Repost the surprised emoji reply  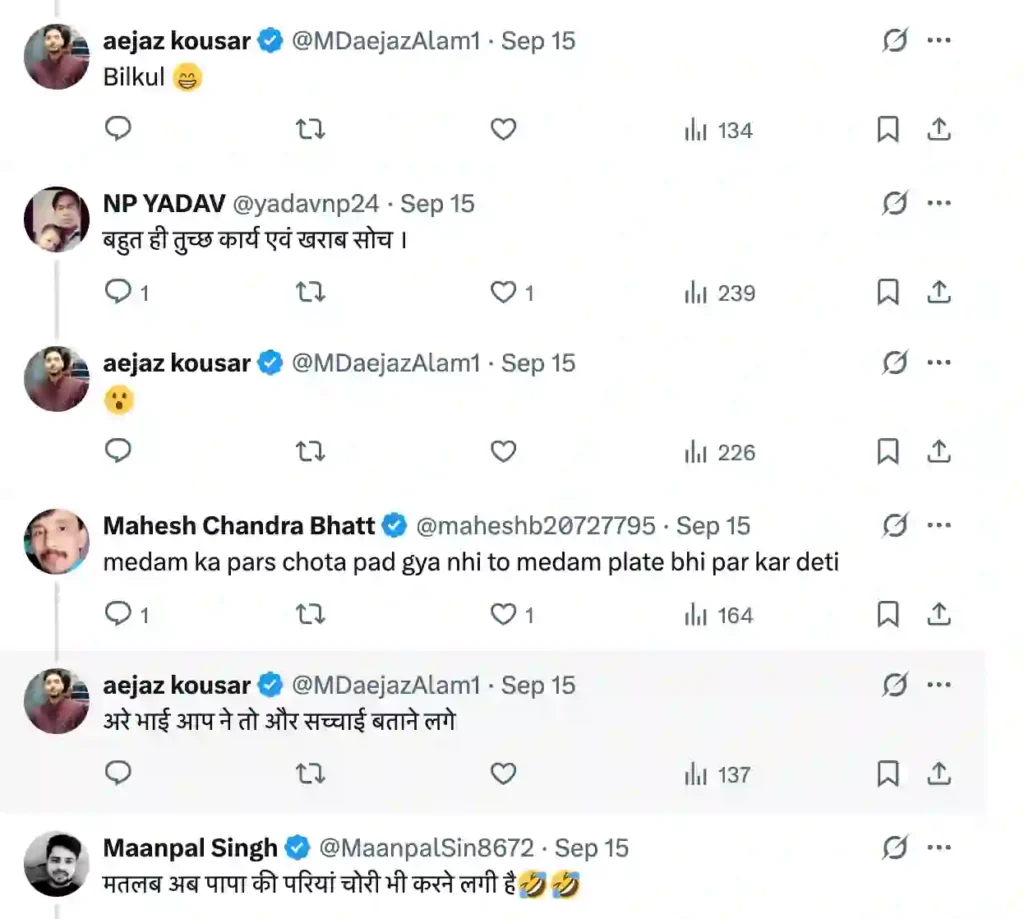(x=311, y=452)
